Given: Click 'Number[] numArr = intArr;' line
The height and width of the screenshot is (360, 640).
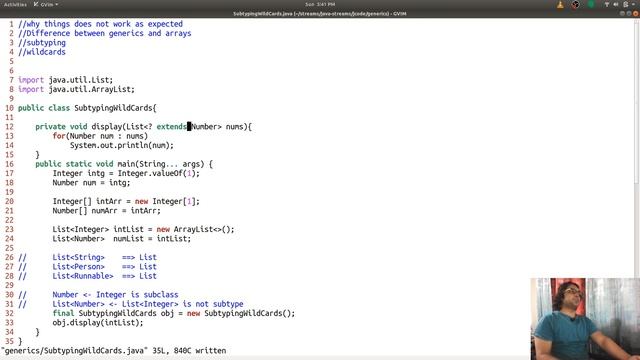Looking at the screenshot, I should click(x=107, y=211).
